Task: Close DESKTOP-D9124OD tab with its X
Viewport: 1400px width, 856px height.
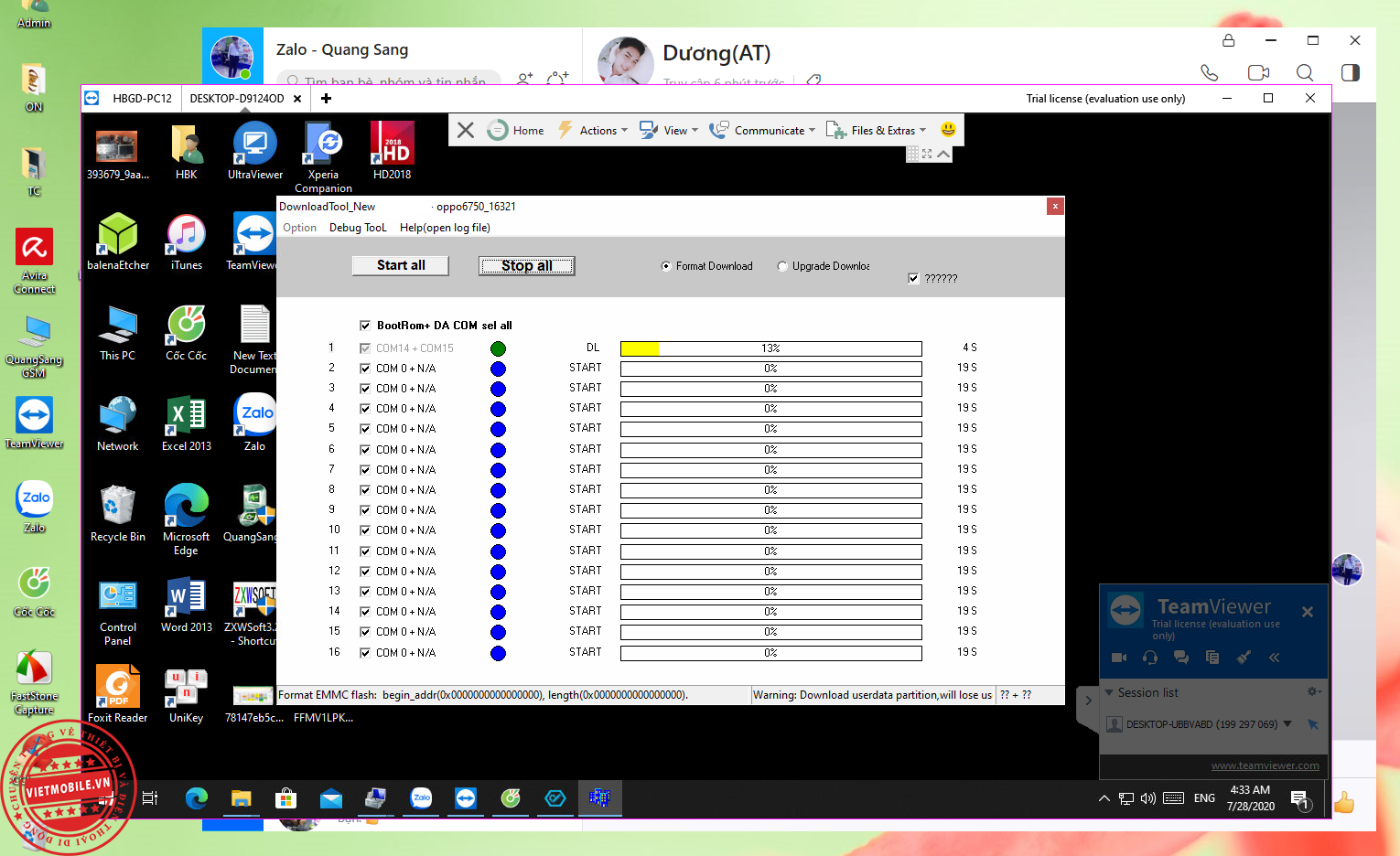Action: tap(297, 99)
